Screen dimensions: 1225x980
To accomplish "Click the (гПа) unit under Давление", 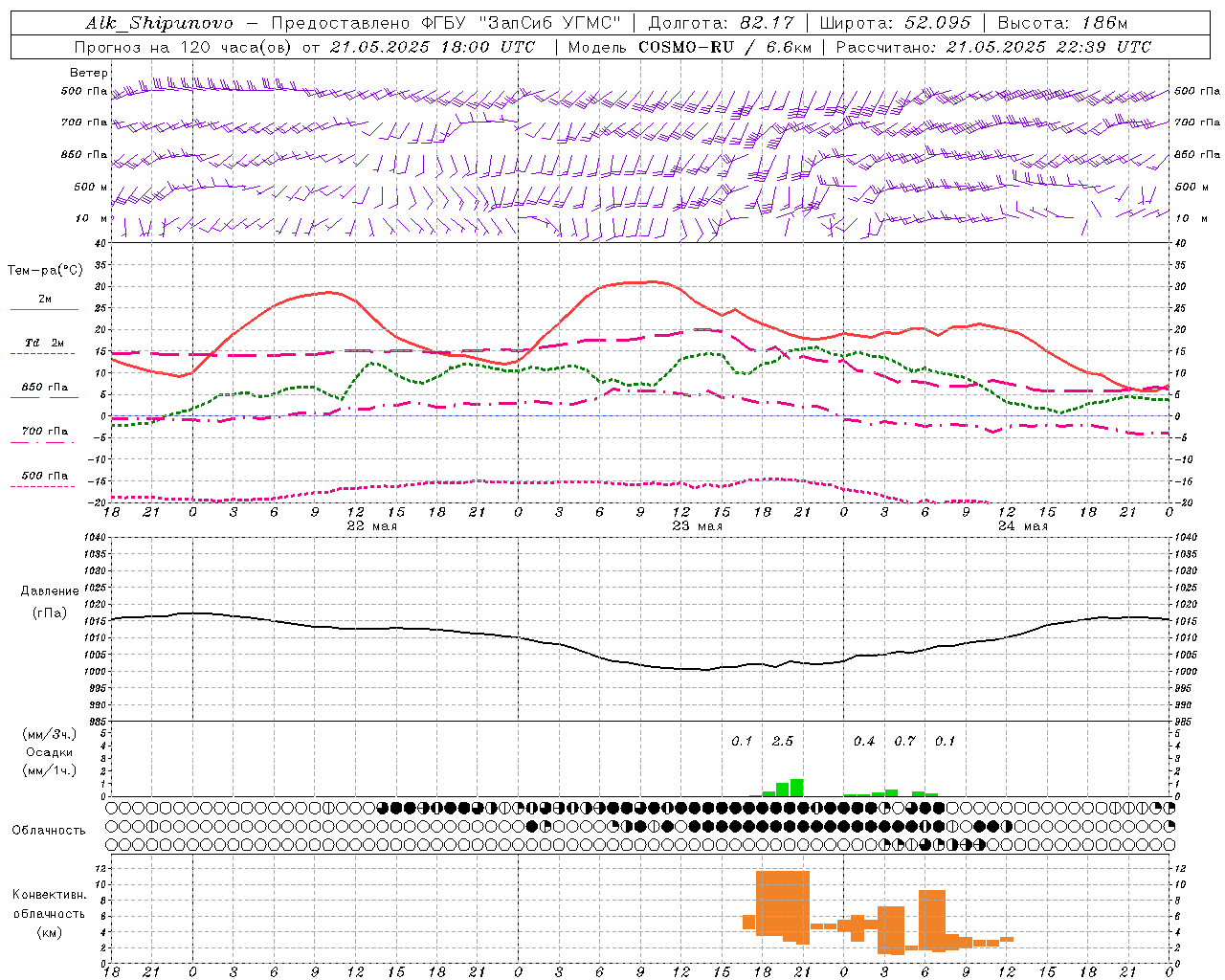I will pyautogui.click(x=50, y=613).
